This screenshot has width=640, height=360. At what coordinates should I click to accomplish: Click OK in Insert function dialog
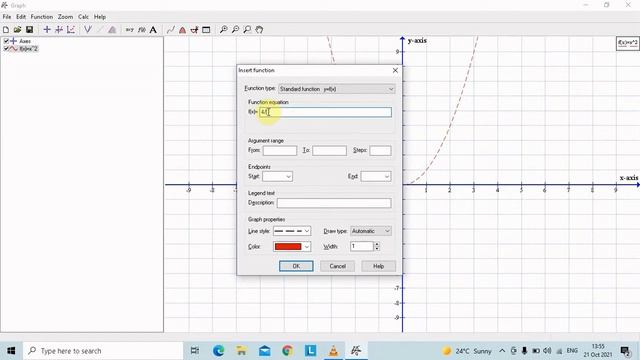point(296,266)
